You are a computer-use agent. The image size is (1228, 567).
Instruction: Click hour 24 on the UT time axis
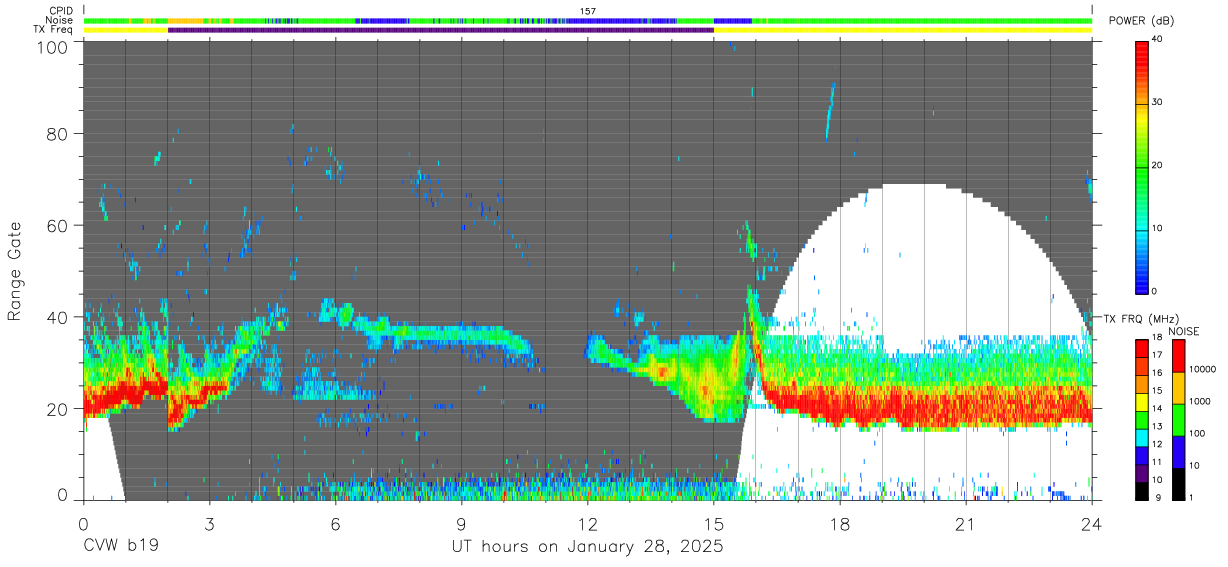tap(1092, 523)
